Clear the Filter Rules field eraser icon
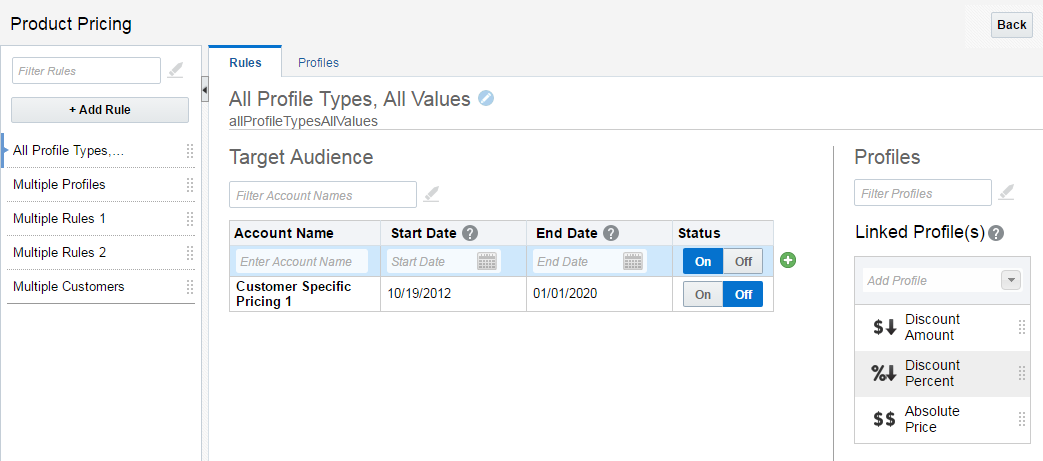 click(176, 70)
